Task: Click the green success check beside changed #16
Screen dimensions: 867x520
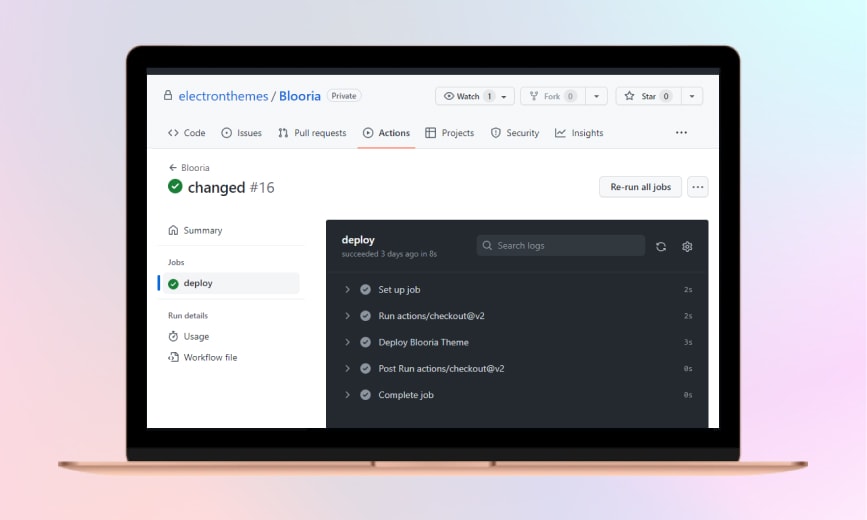Action: click(x=175, y=186)
